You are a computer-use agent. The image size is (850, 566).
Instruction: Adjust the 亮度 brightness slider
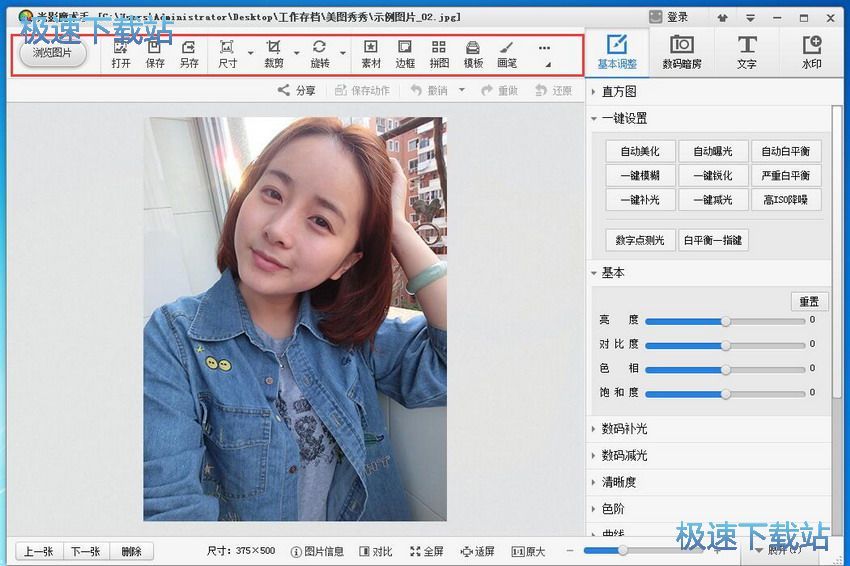point(725,321)
